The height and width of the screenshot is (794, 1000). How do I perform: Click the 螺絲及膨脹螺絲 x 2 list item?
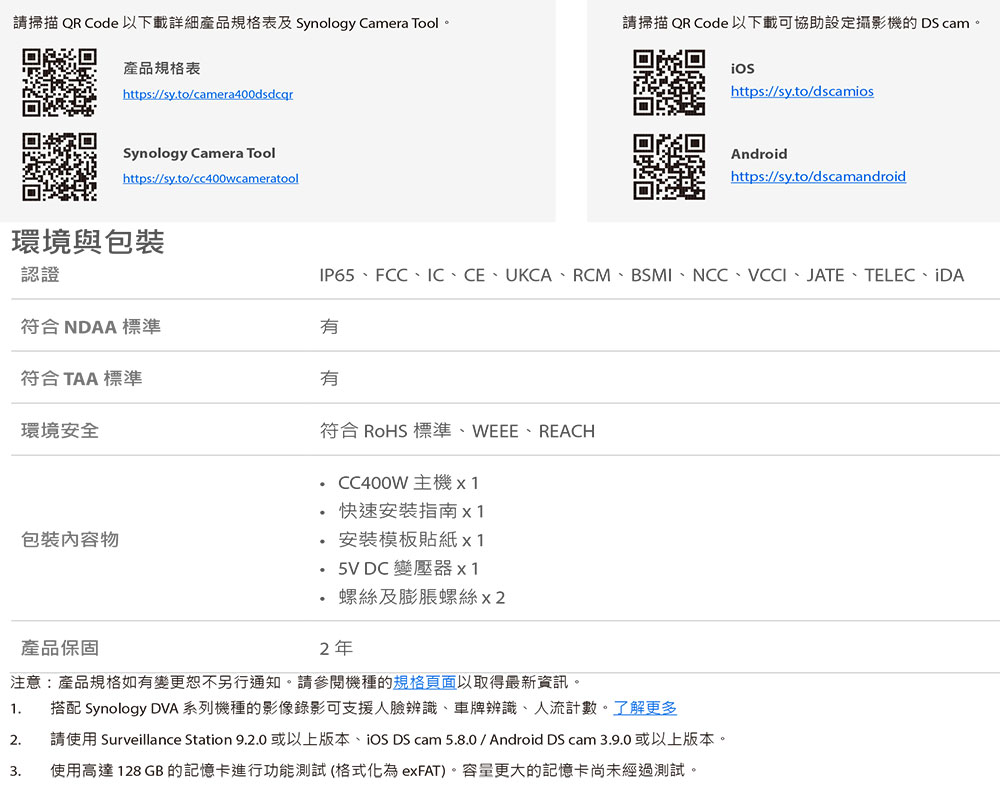pyautogui.click(x=422, y=598)
